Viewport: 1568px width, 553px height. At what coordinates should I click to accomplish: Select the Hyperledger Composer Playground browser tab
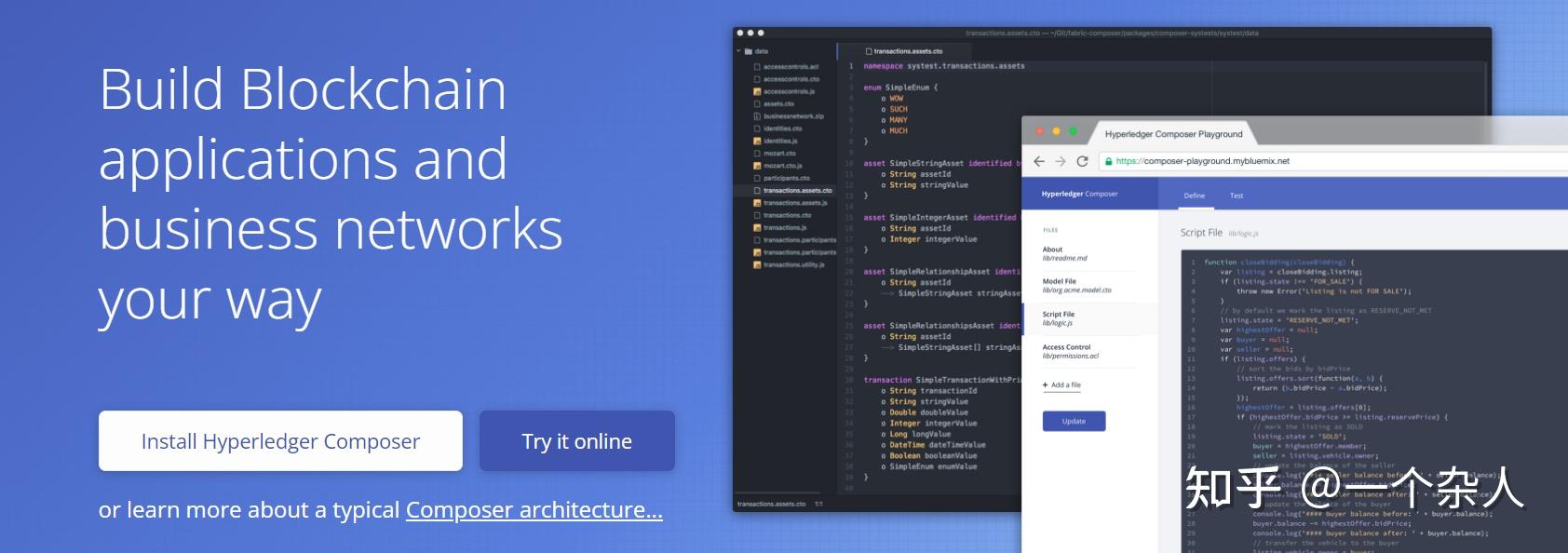(x=1173, y=133)
